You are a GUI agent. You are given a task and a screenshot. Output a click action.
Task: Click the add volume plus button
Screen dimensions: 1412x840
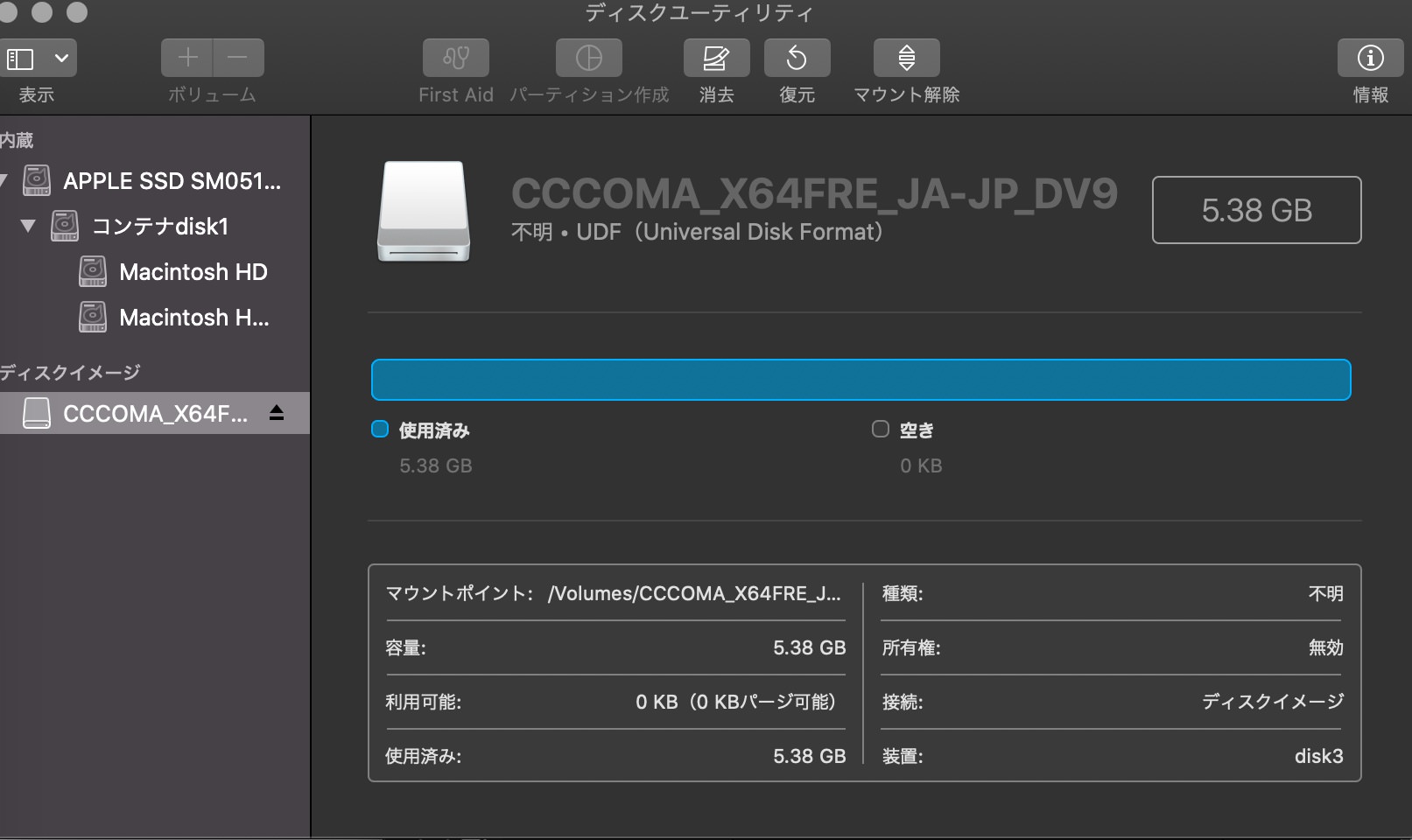(x=186, y=59)
